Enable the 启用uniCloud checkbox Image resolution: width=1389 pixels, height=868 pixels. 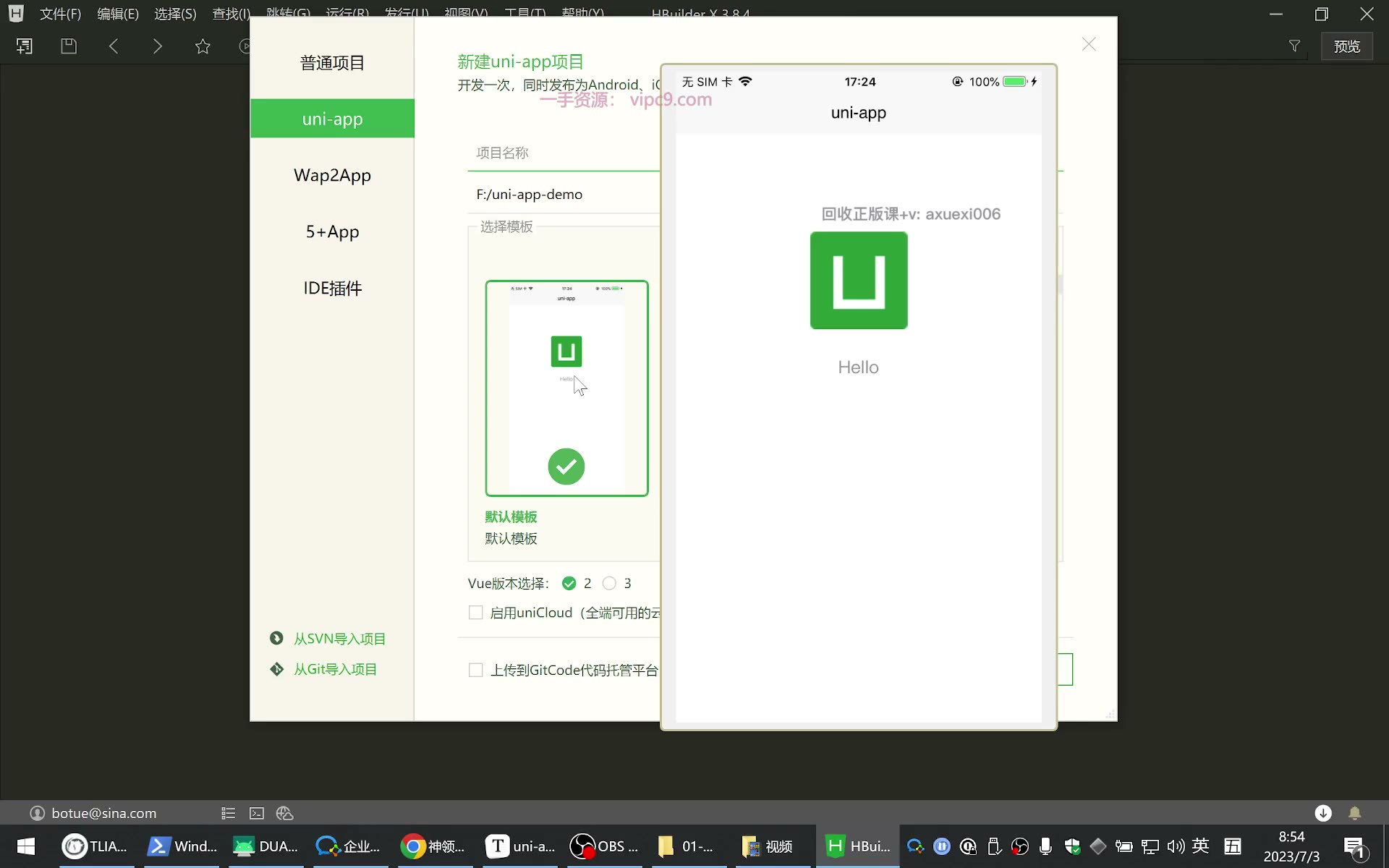[475, 613]
